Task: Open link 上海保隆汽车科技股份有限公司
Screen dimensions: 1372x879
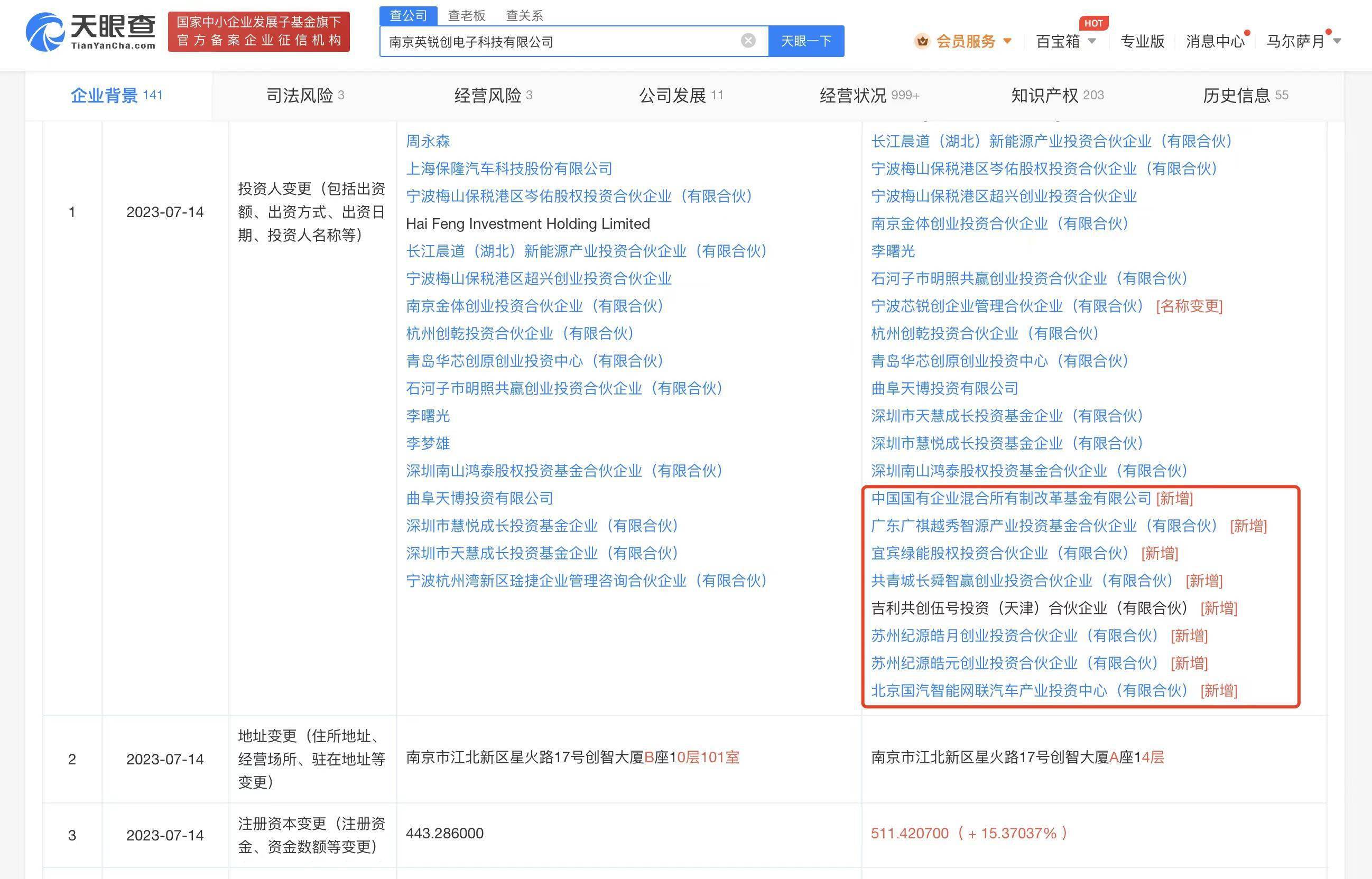Action: (x=509, y=169)
